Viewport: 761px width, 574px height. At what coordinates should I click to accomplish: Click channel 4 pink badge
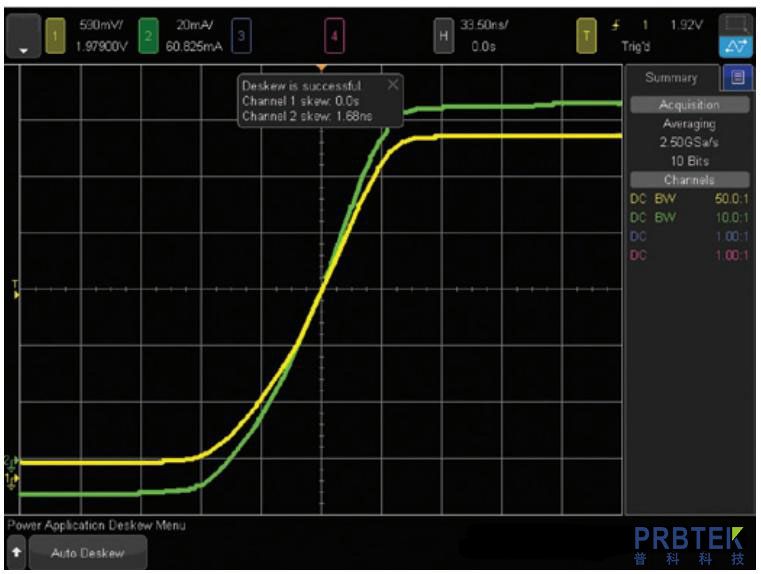pyautogui.click(x=334, y=36)
